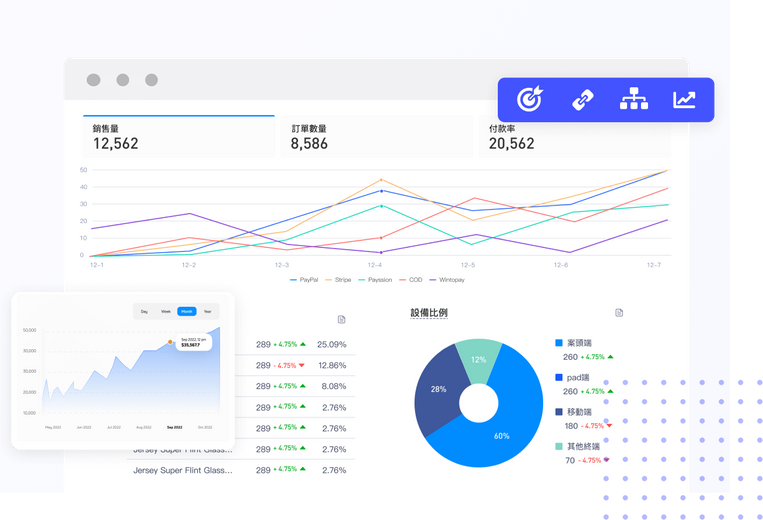The height and width of the screenshot is (520, 763).
Task: Click the orange data point on area chart
Action: 170,342
